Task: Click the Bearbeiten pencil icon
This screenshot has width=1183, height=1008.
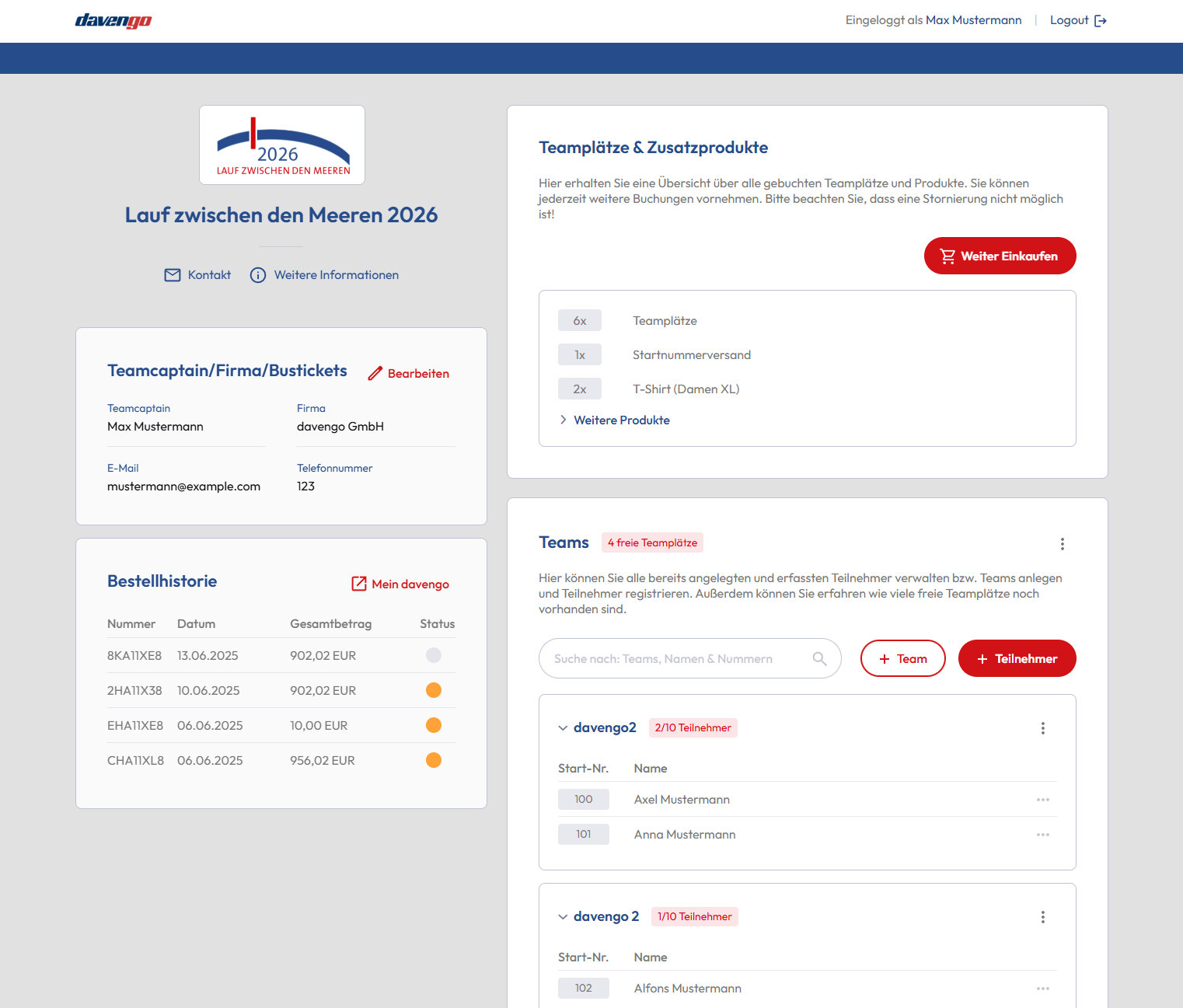Action: click(375, 374)
